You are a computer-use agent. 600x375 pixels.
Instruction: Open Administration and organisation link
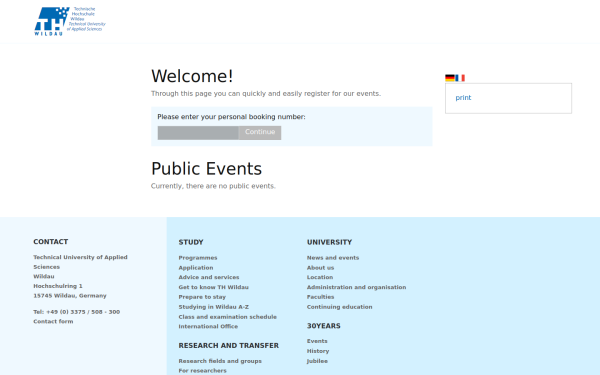click(357, 287)
